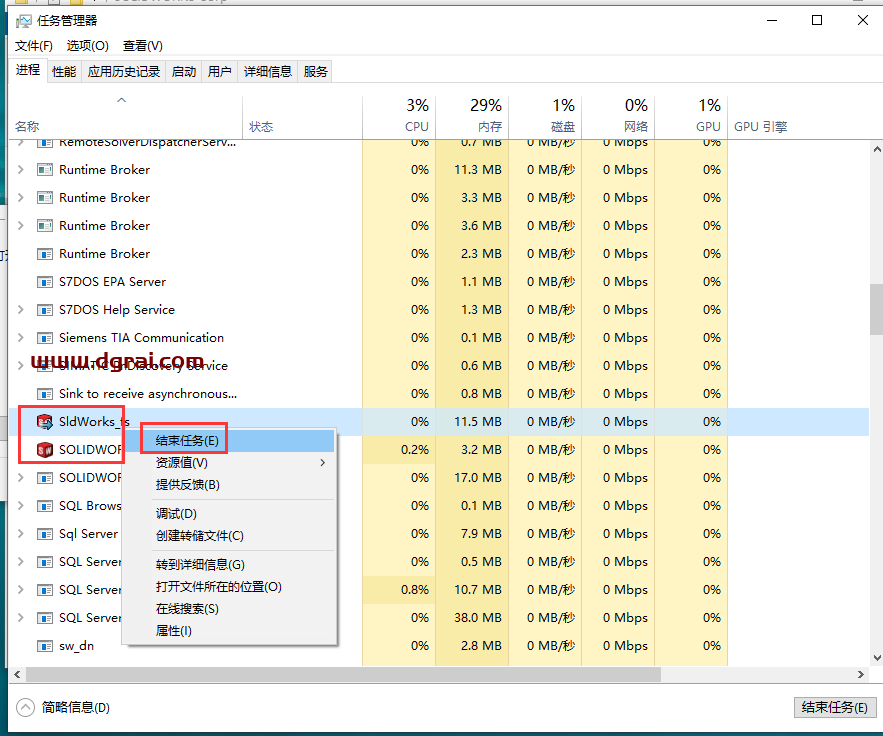
Task: Click the vertical scrollbar up arrow
Action: [877, 149]
